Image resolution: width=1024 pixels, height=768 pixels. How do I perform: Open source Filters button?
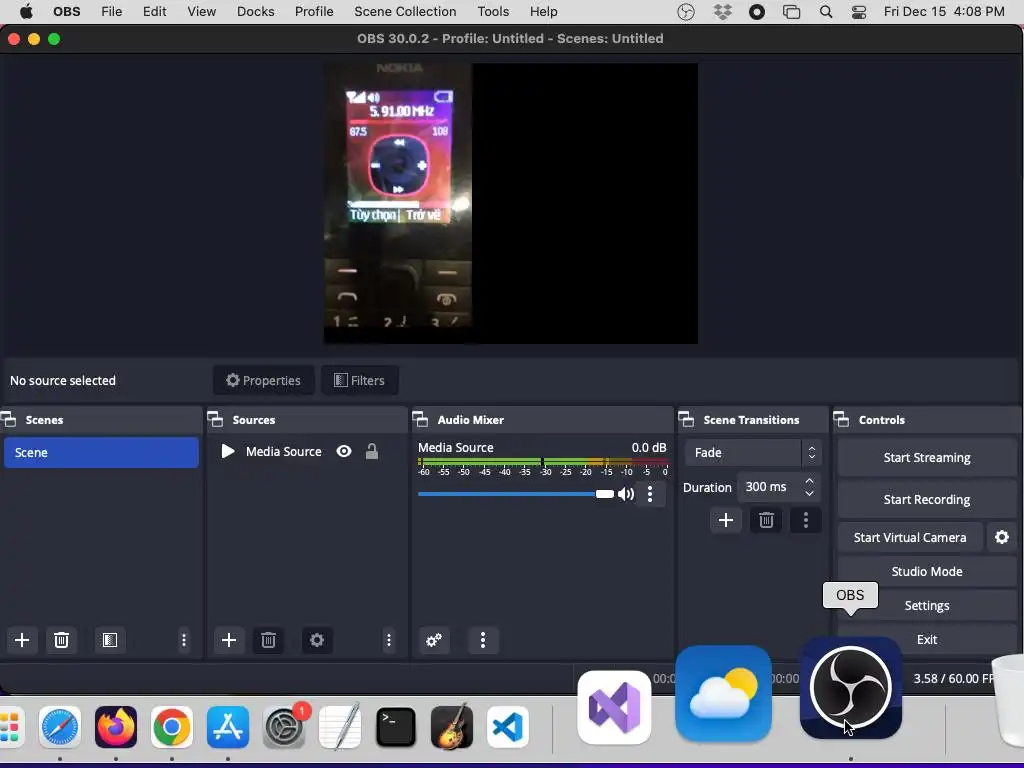(x=359, y=380)
